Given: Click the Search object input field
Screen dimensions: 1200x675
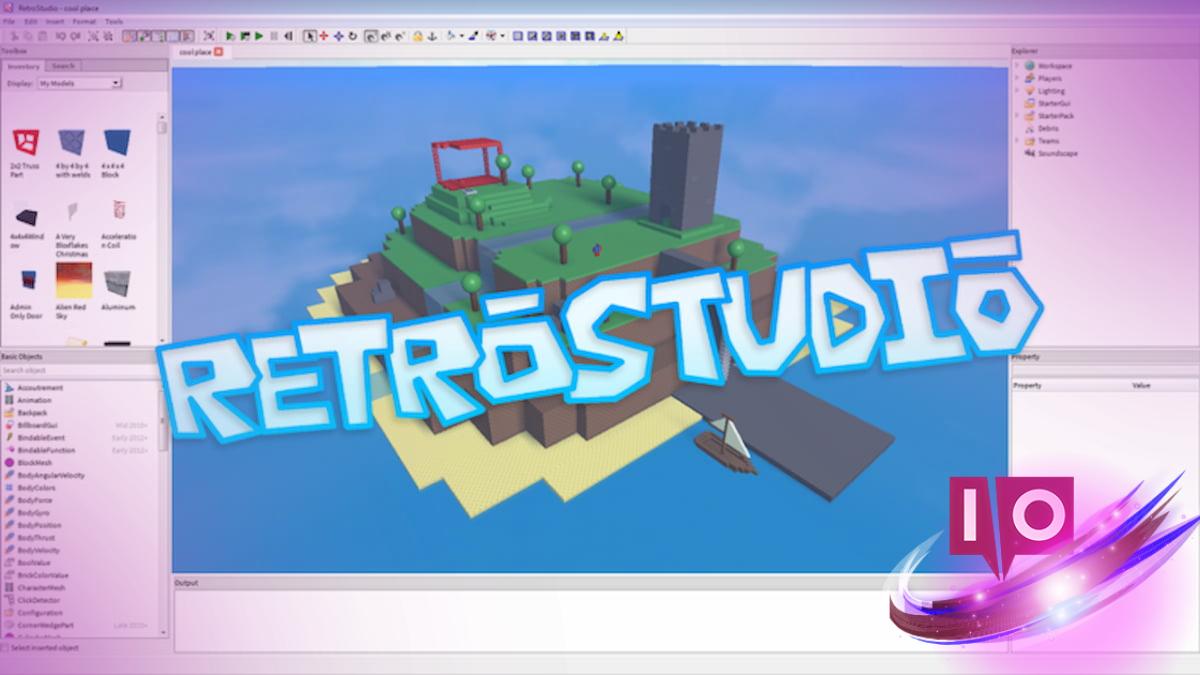Looking at the screenshot, I should pos(78,371).
